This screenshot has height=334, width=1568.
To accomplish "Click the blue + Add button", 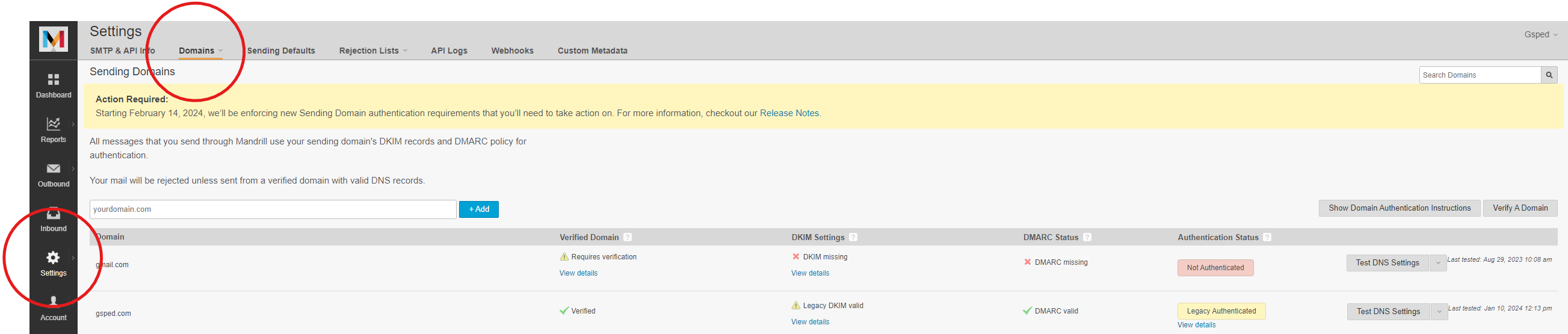I will tap(478, 209).
